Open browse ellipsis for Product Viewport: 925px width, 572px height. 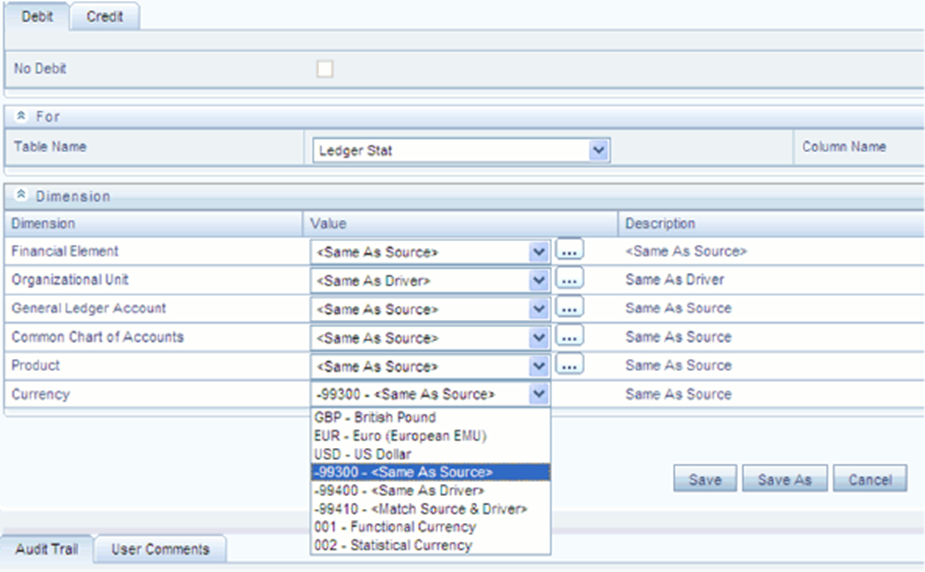click(569, 365)
